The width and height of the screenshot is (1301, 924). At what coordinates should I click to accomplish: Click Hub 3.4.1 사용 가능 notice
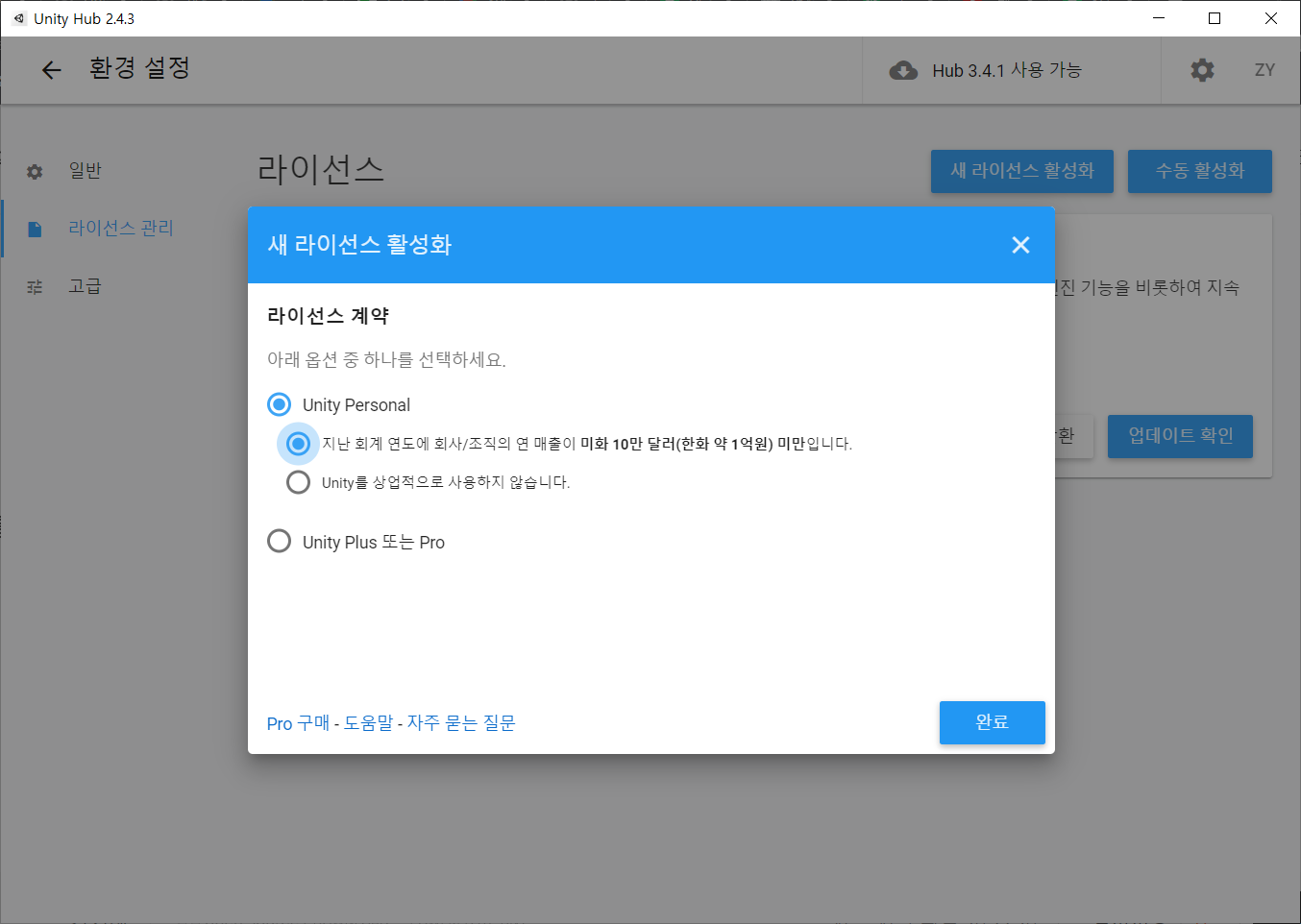click(1006, 70)
